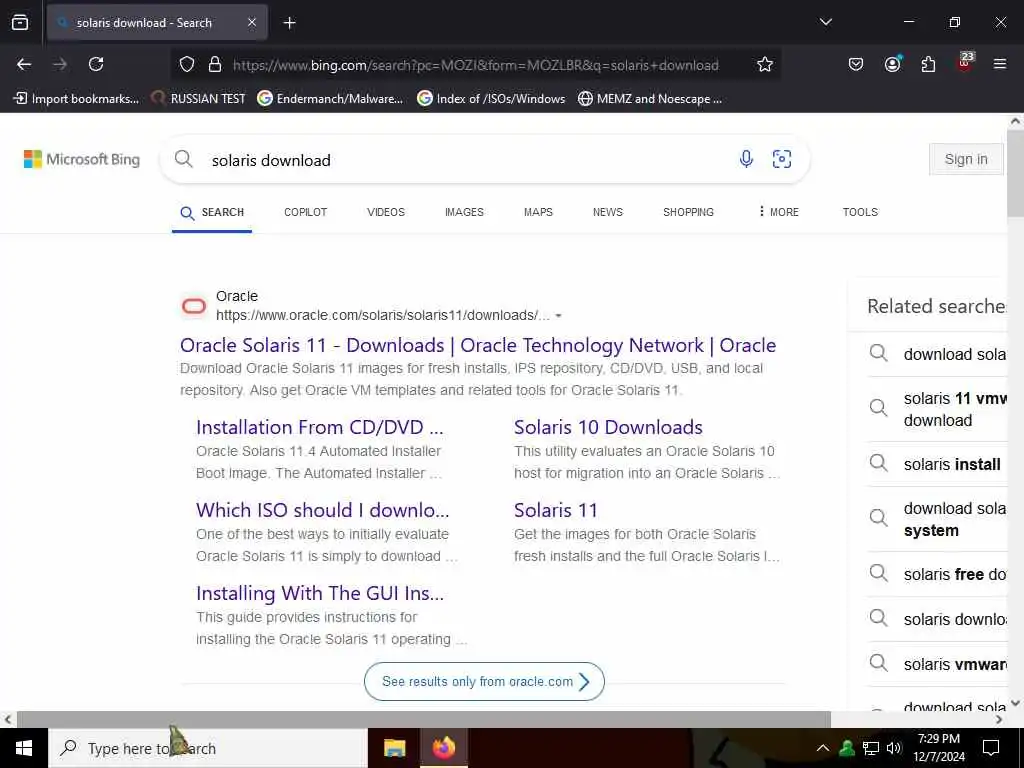Click horizontal scrollbar right arrow
1024x768 pixels.
[999, 719]
